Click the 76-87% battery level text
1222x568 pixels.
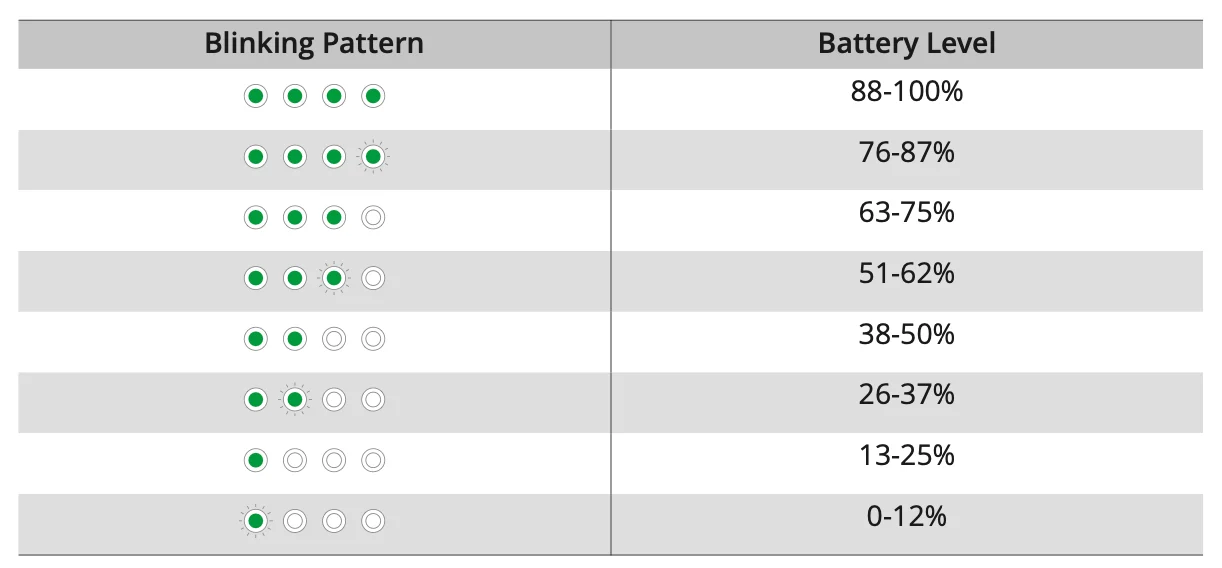pos(907,152)
